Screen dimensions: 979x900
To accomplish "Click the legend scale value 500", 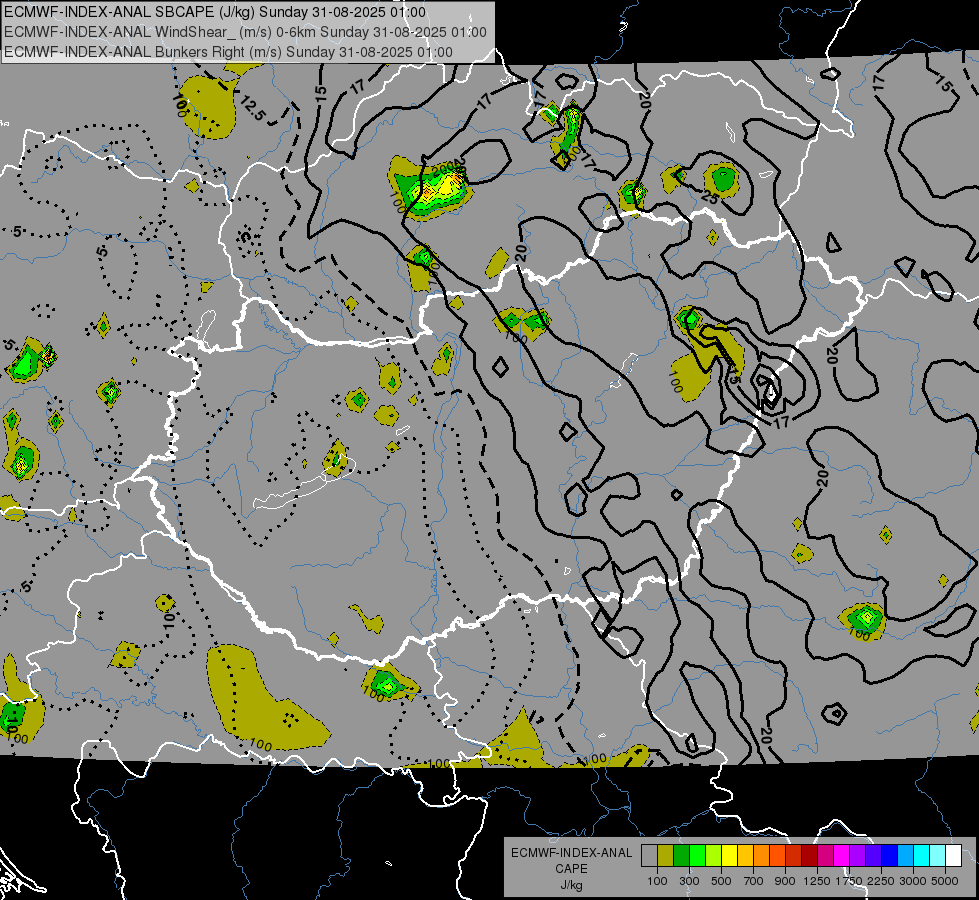I will click(x=721, y=881).
